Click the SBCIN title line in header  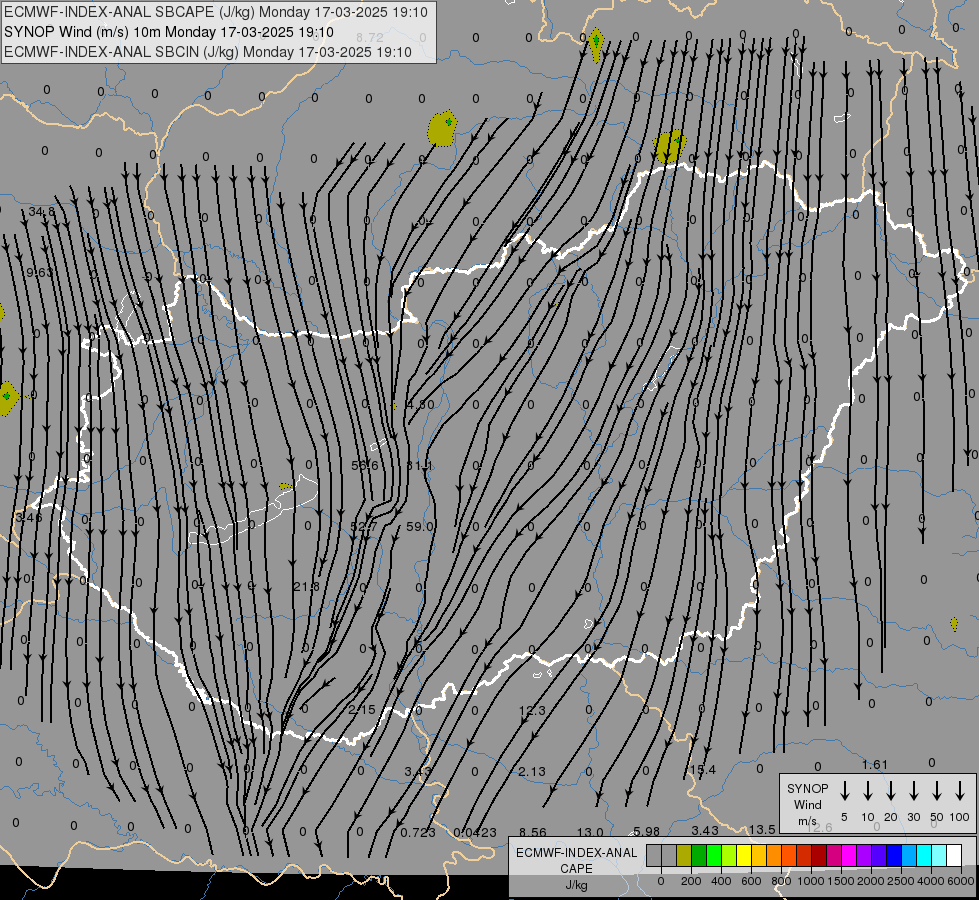208,52
